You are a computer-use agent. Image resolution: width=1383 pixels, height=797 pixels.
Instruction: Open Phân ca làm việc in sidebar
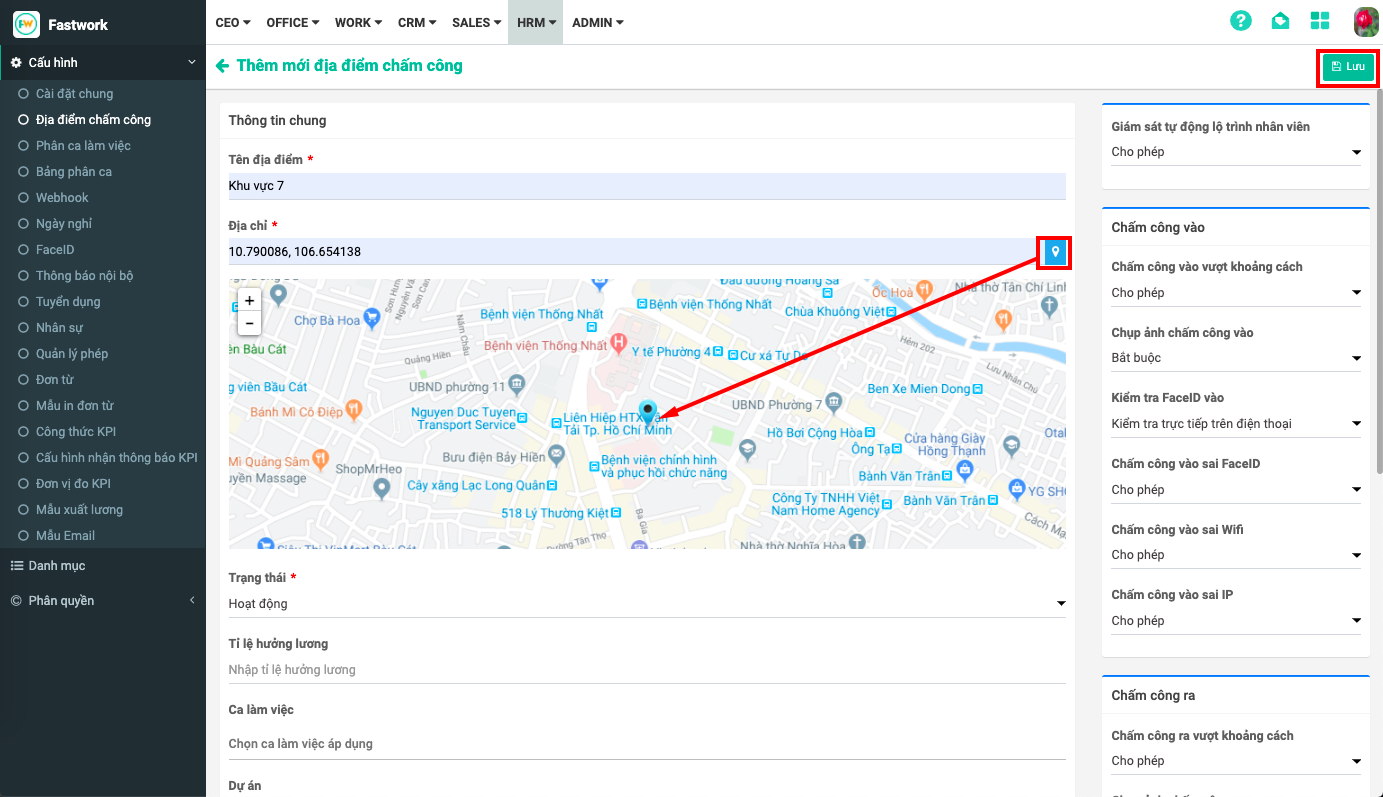point(83,146)
